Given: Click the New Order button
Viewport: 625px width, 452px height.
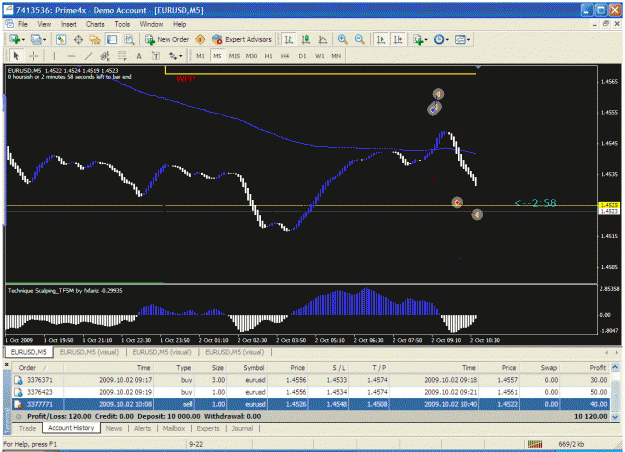Looking at the screenshot, I should click(x=167, y=39).
